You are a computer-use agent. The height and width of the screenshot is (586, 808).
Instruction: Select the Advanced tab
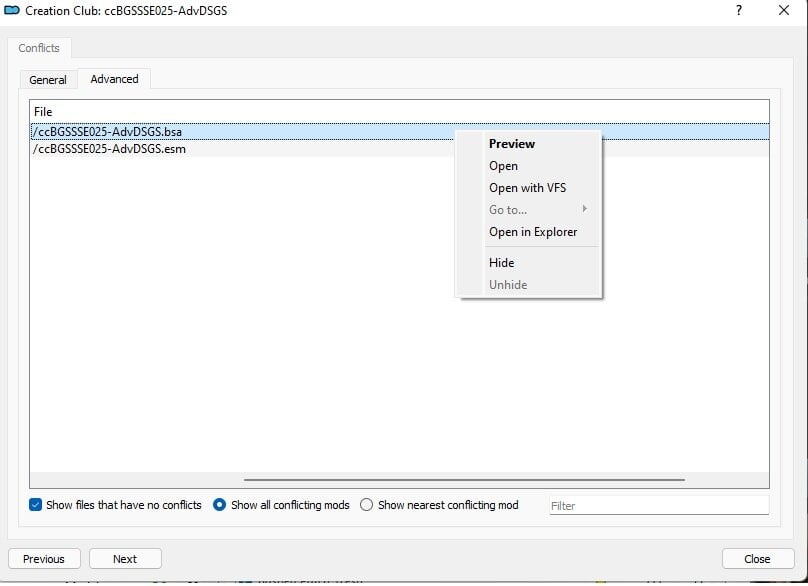pos(114,79)
